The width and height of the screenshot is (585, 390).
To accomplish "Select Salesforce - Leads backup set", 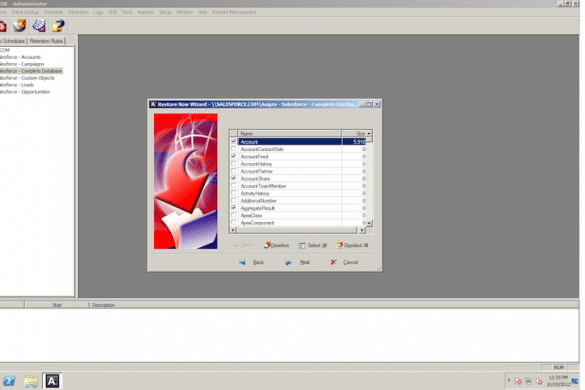I will click(17, 85).
